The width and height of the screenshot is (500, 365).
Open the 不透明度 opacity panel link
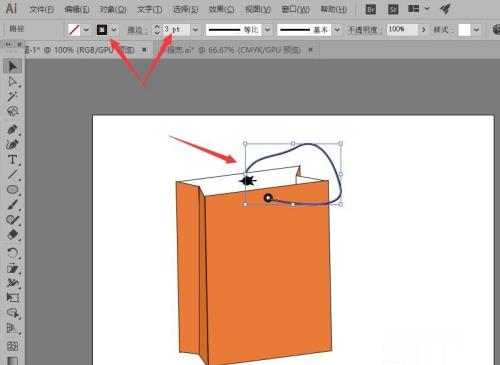tap(364, 30)
